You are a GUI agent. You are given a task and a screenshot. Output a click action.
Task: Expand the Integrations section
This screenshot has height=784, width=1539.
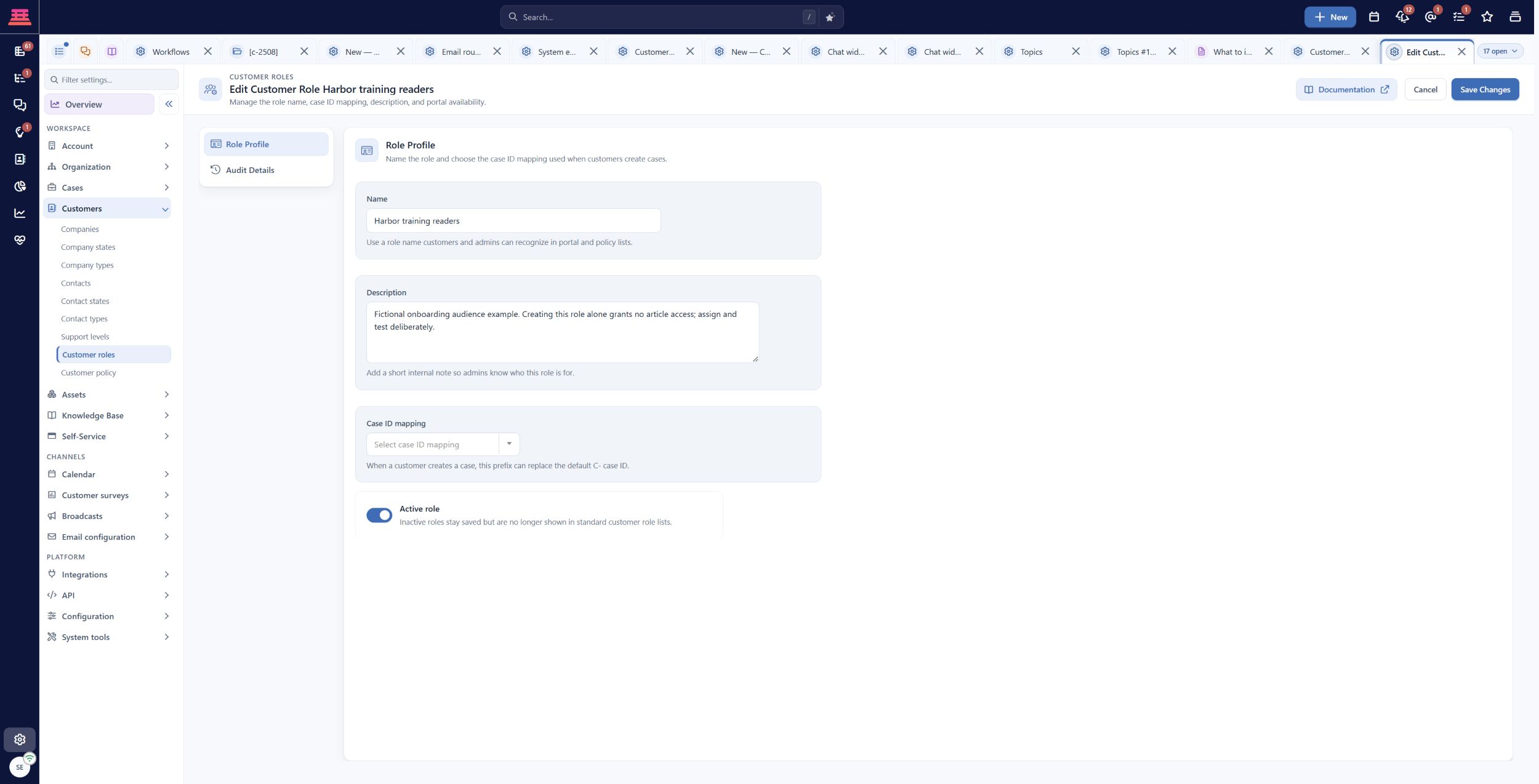point(108,574)
